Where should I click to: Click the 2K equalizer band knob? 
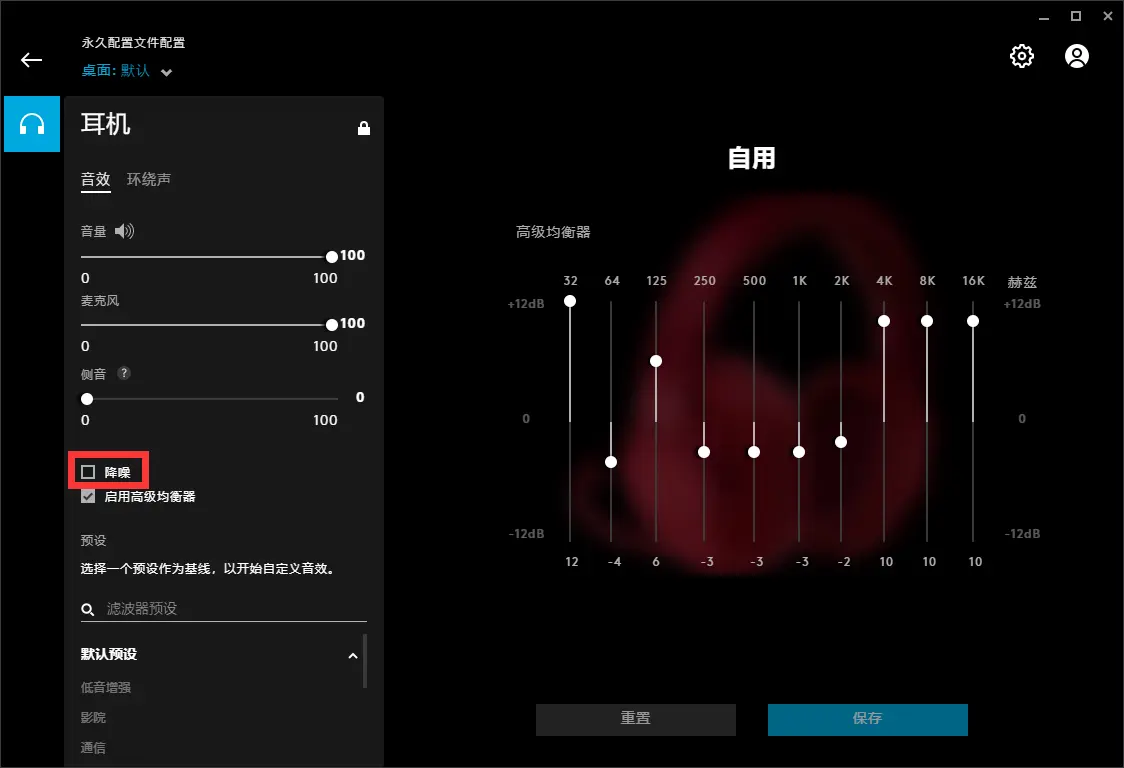click(841, 442)
